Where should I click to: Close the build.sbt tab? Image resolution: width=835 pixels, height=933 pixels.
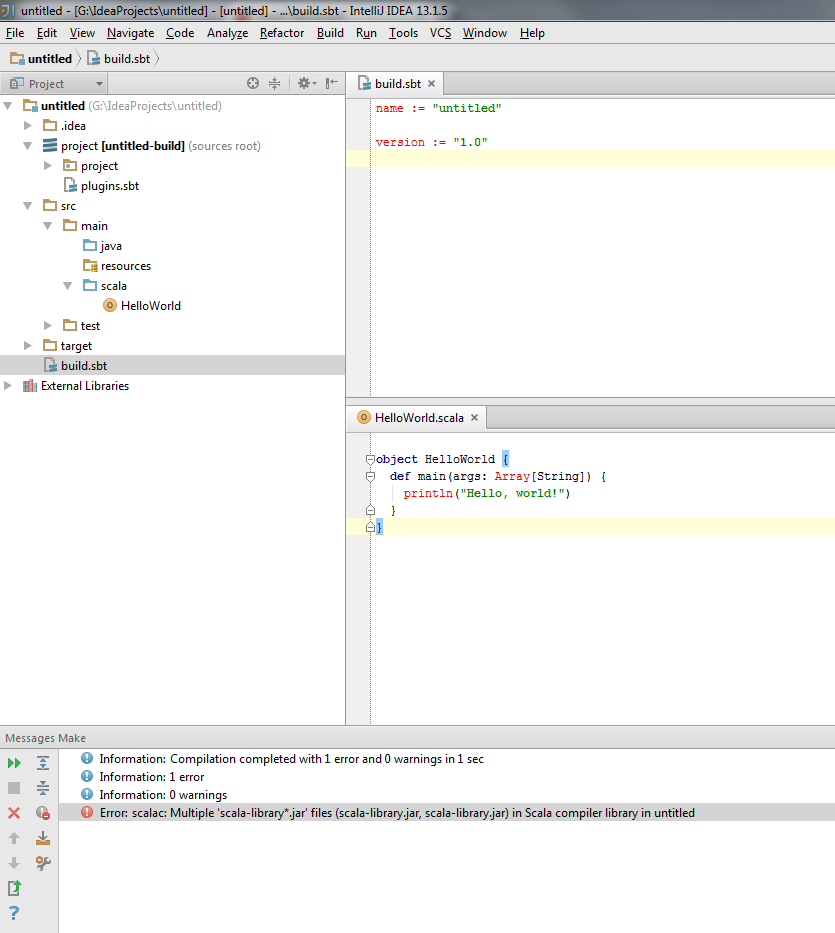(431, 84)
